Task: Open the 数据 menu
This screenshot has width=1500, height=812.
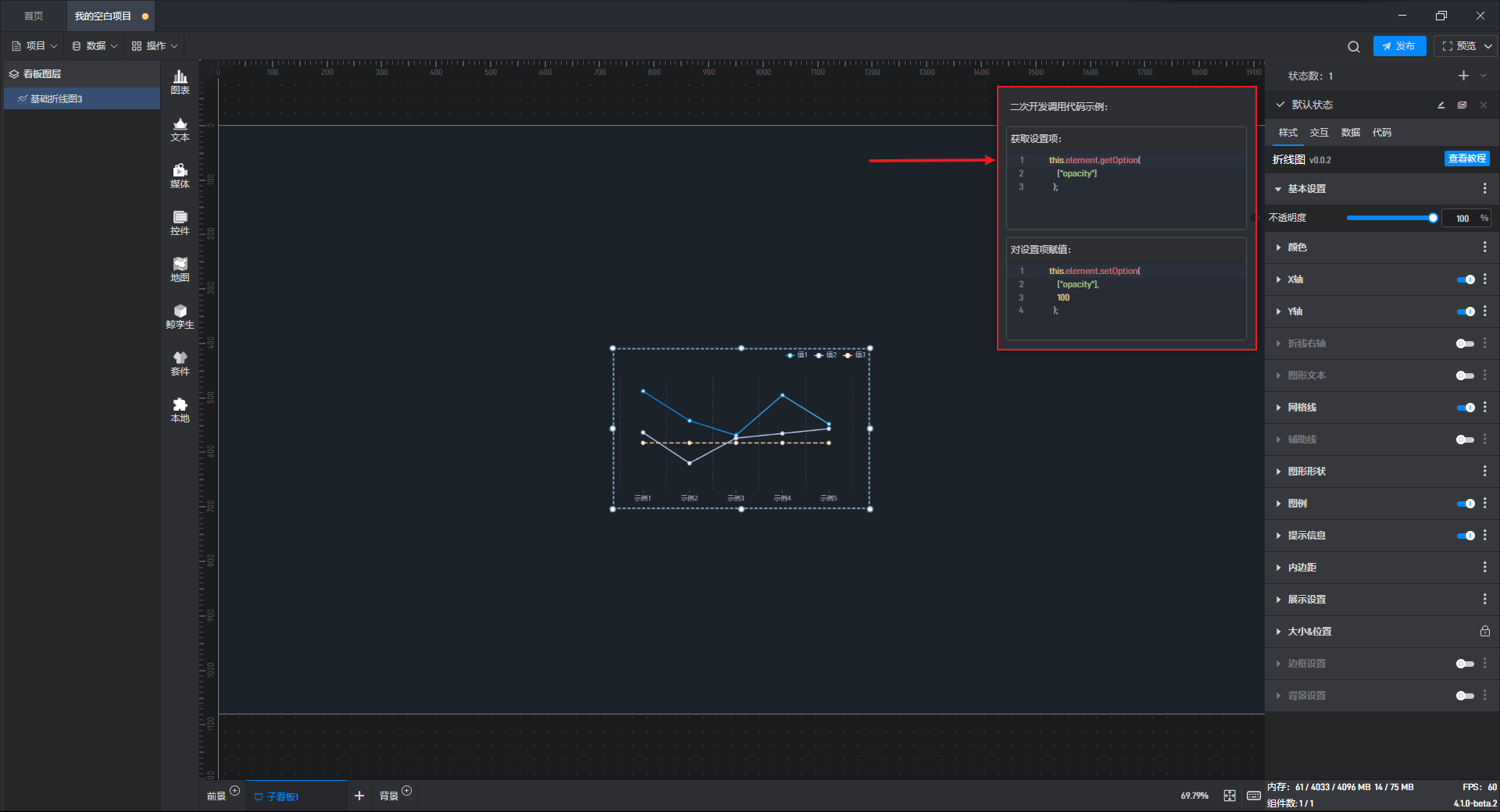Action: click(x=95, y=46)
